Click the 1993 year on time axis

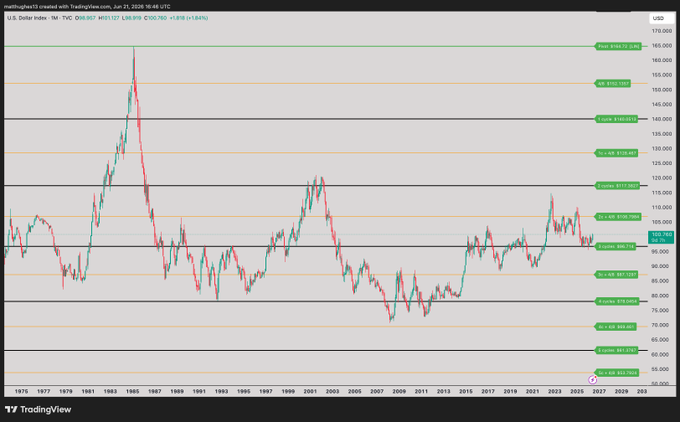click(221, 391)
